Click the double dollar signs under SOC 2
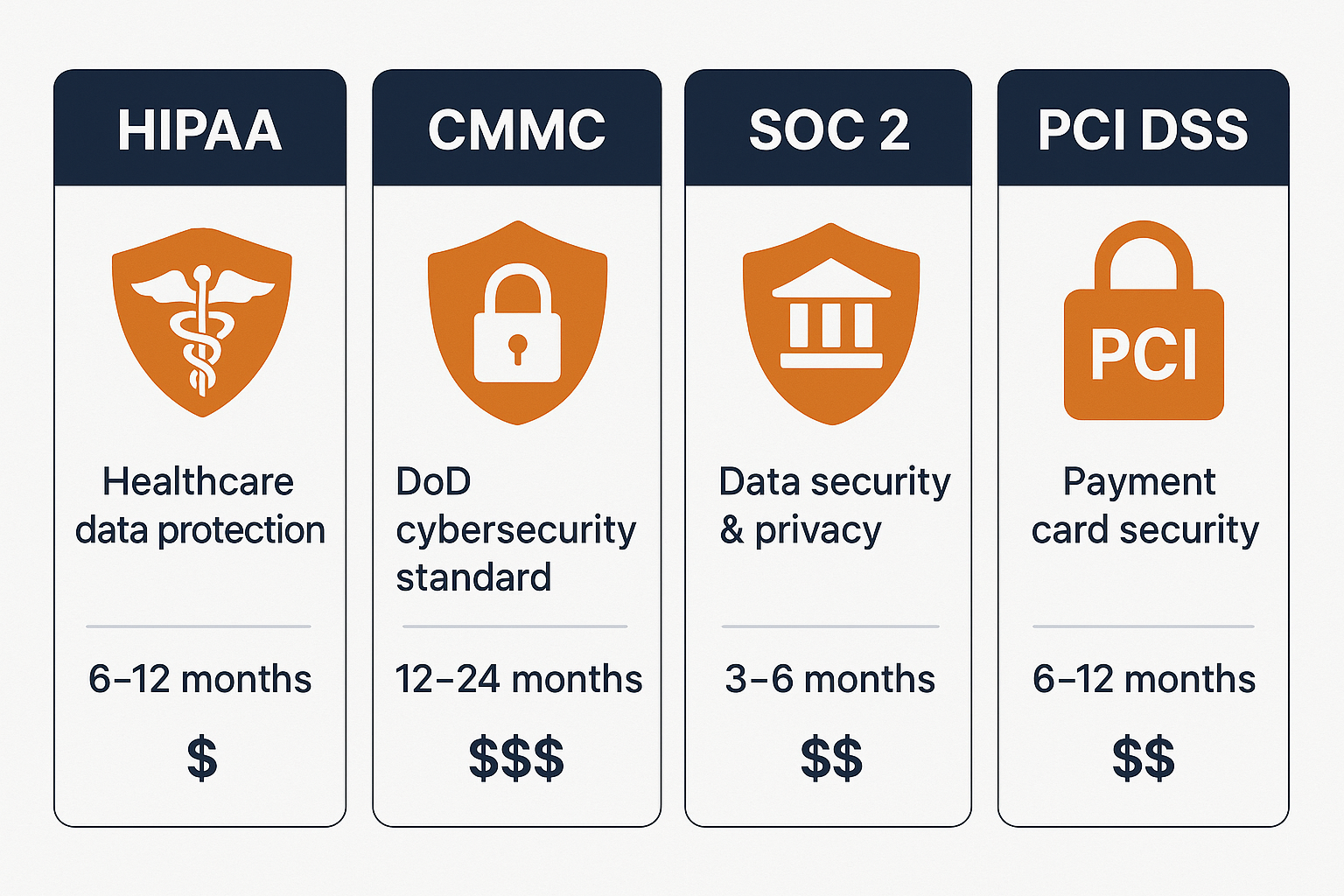 point(831,759)
